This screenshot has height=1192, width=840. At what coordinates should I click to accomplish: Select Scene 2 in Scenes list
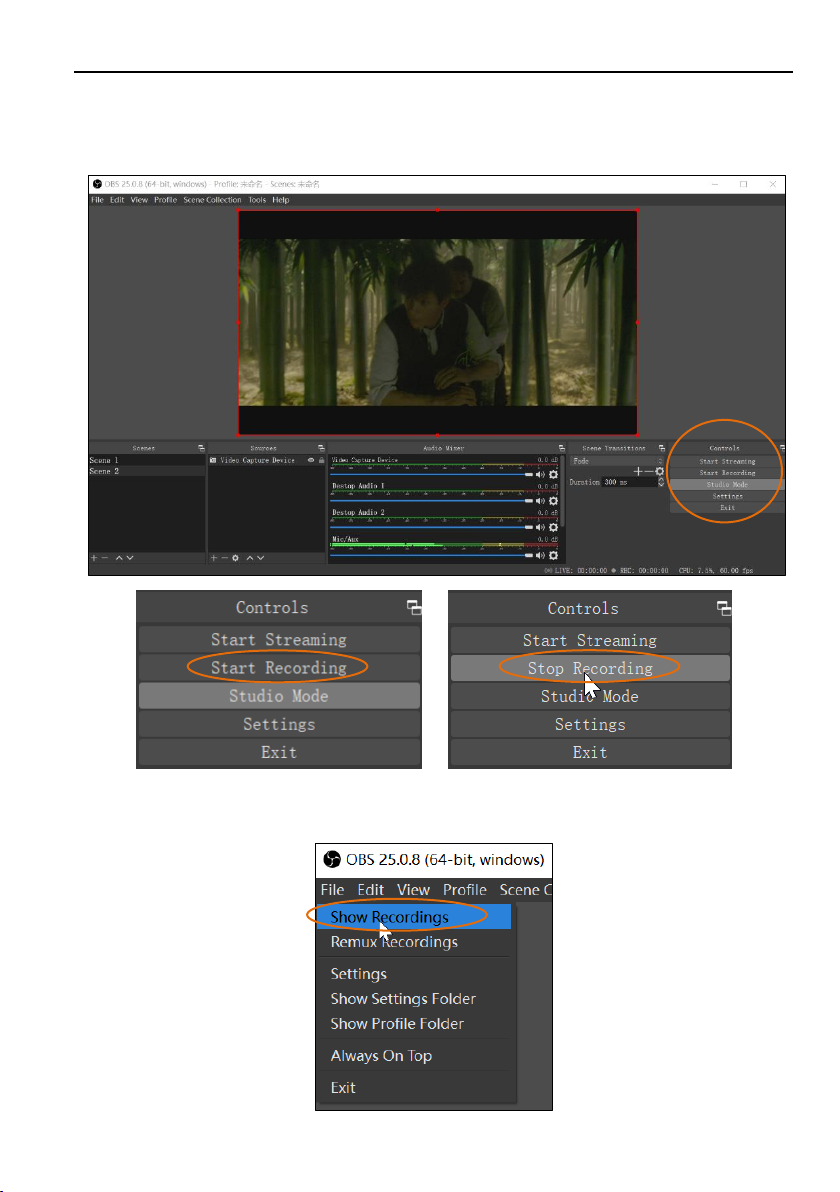pos(147,471)
